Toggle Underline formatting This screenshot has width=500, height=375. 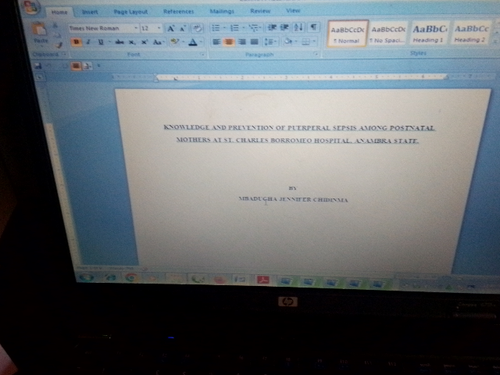pyautogui.click(x=101, y=42)
